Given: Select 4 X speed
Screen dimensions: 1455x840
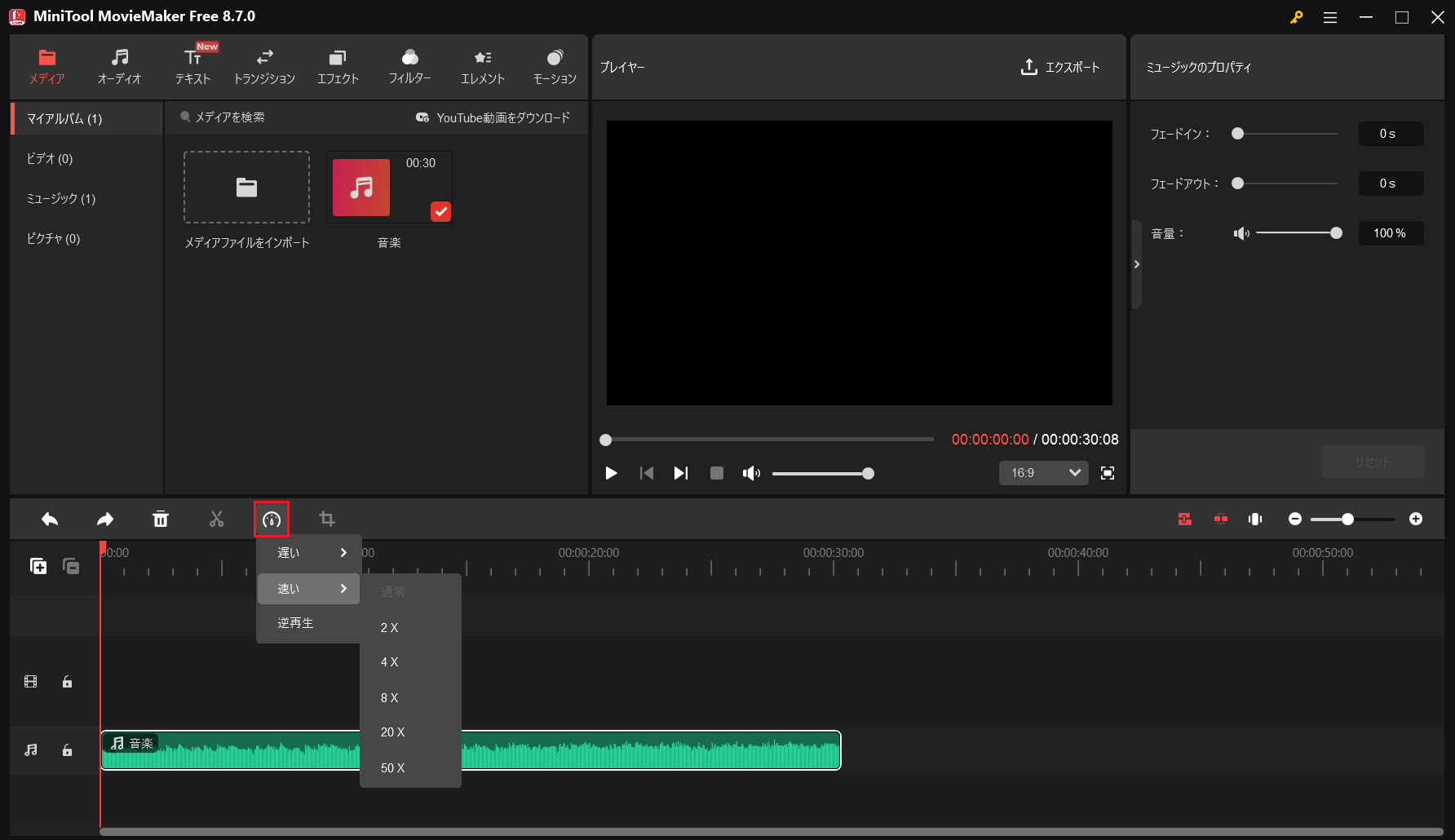Looking at the screenshot, I should click(x=411, y=662).
